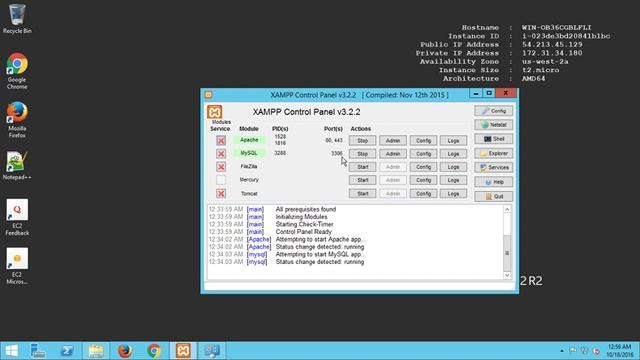
Task: Click the log scrollbar up arrow
Action: (507, 209)
